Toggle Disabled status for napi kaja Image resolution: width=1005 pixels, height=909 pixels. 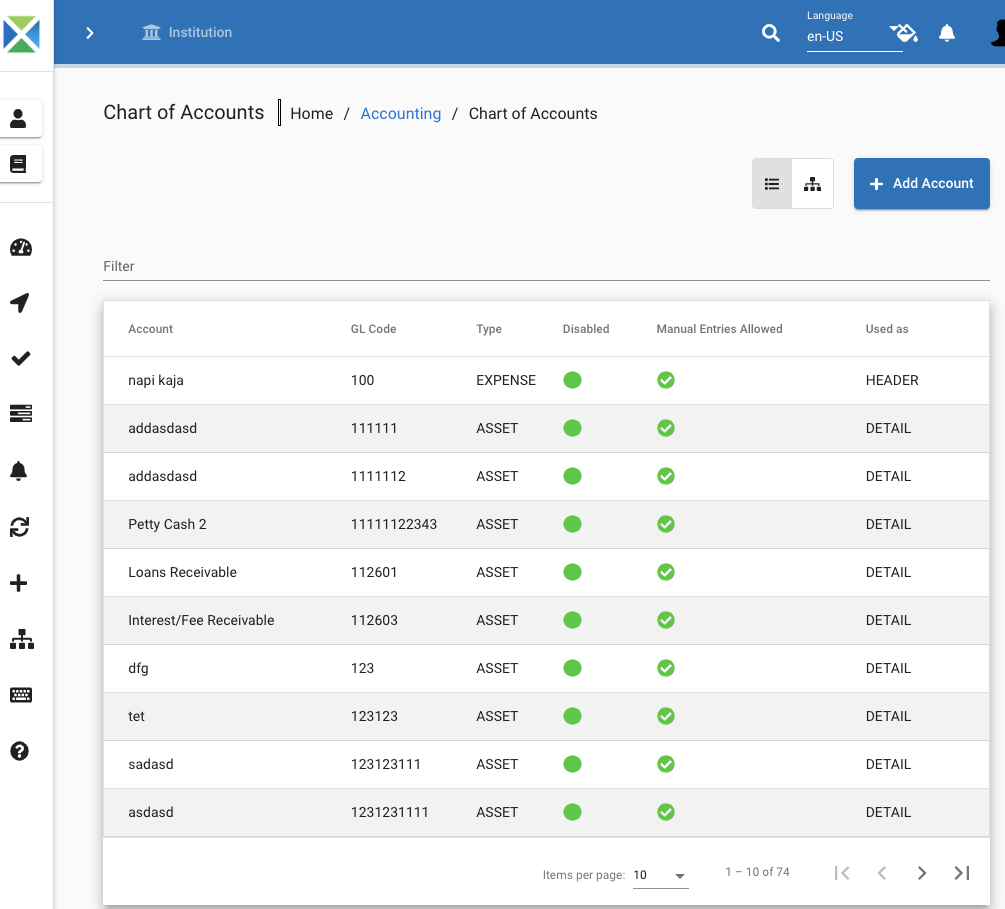[572, 380]
